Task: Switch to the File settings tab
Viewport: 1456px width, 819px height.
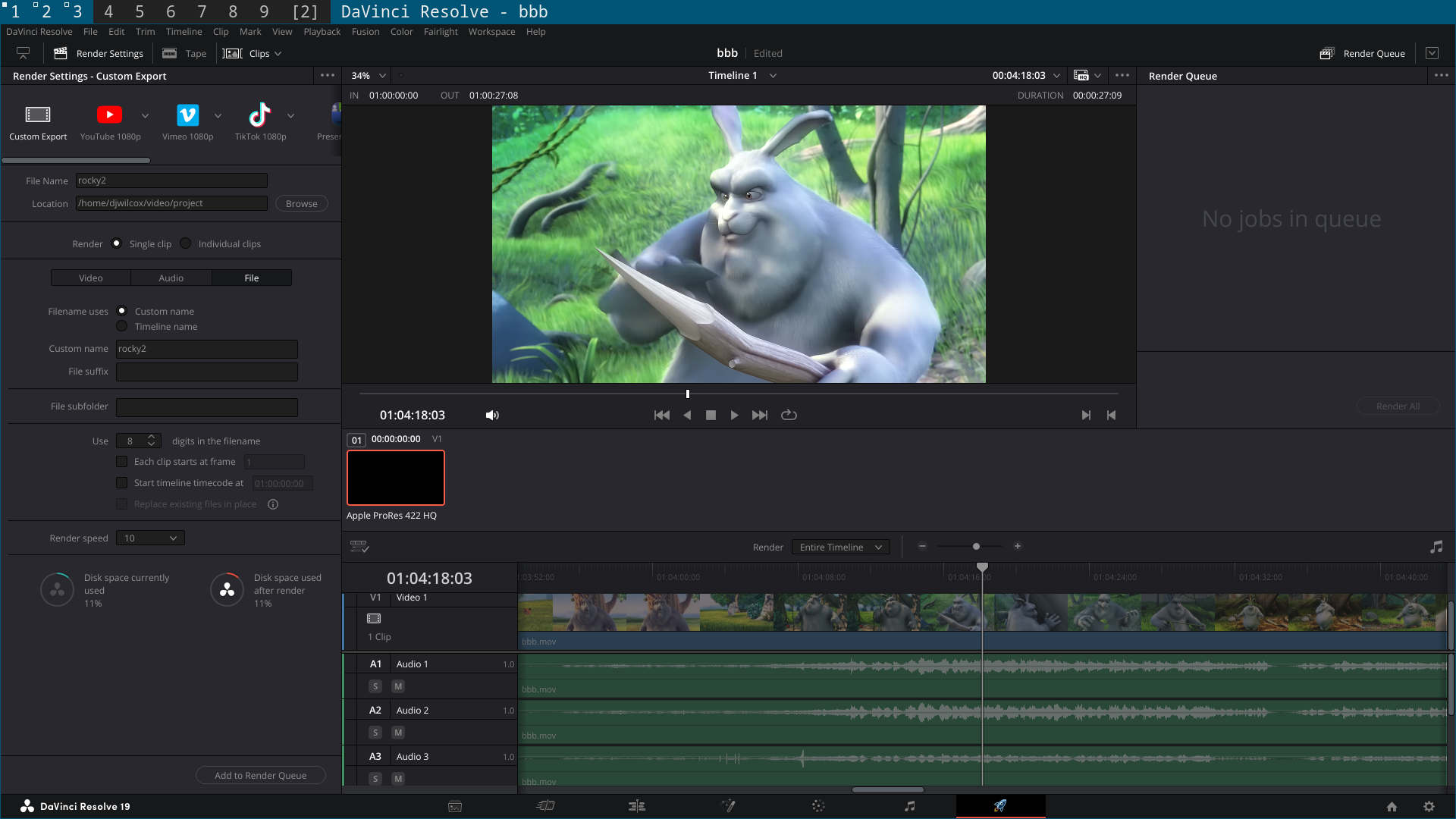Action: pyautogui.click(x=252, y=278)
